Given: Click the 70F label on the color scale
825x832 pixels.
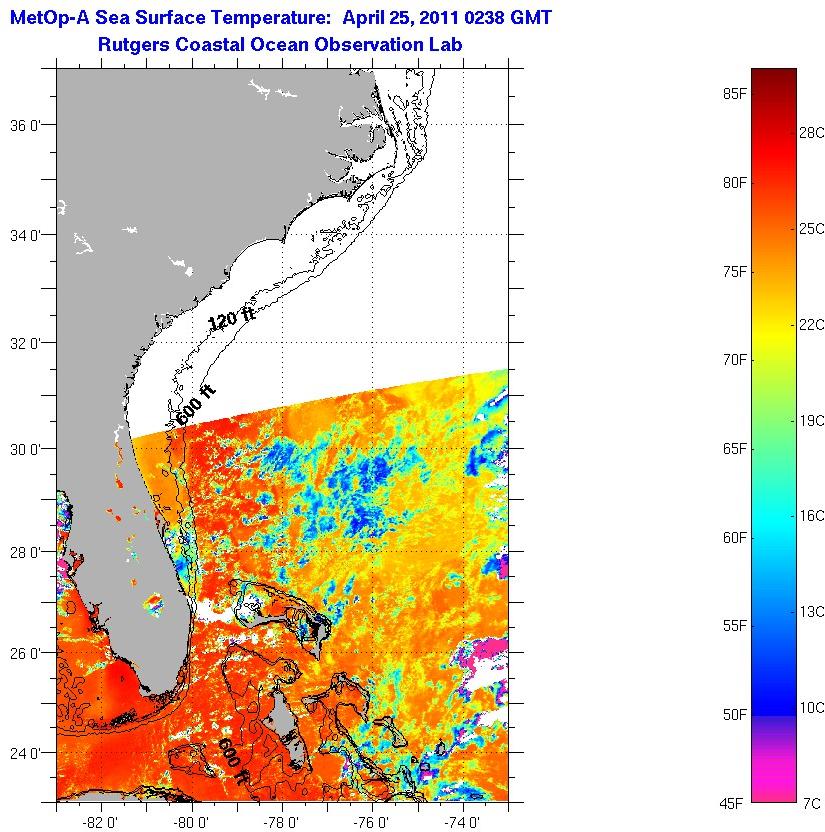Looking at the screenshot, I should [735, 360].
